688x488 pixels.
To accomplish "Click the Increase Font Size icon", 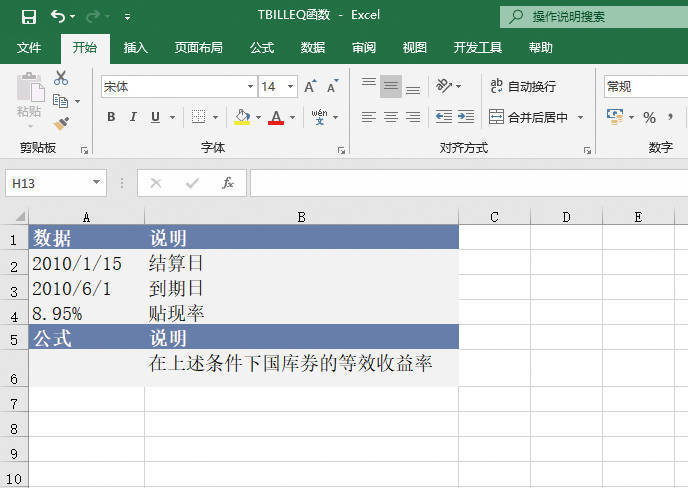I will (x=310, y=87).
